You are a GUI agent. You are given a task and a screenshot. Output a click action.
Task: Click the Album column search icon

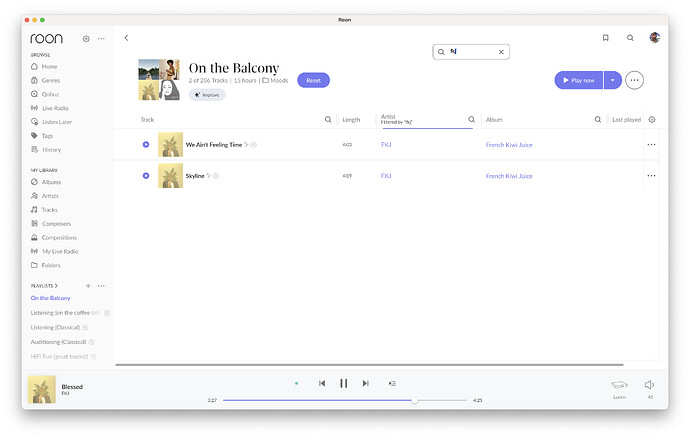[x=598, y=120]
